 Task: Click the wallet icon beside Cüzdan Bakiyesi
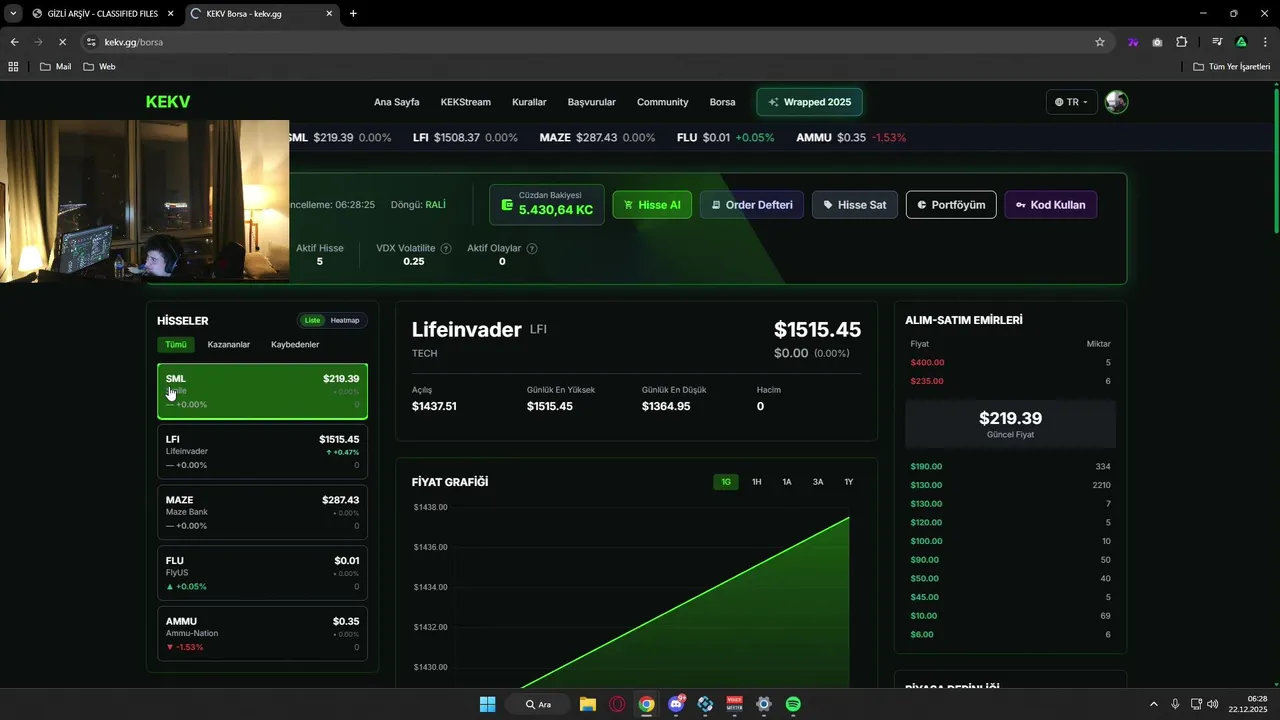507,205
